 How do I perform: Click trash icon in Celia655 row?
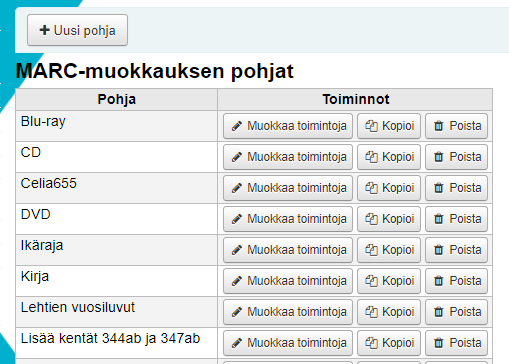click(439, 188)
